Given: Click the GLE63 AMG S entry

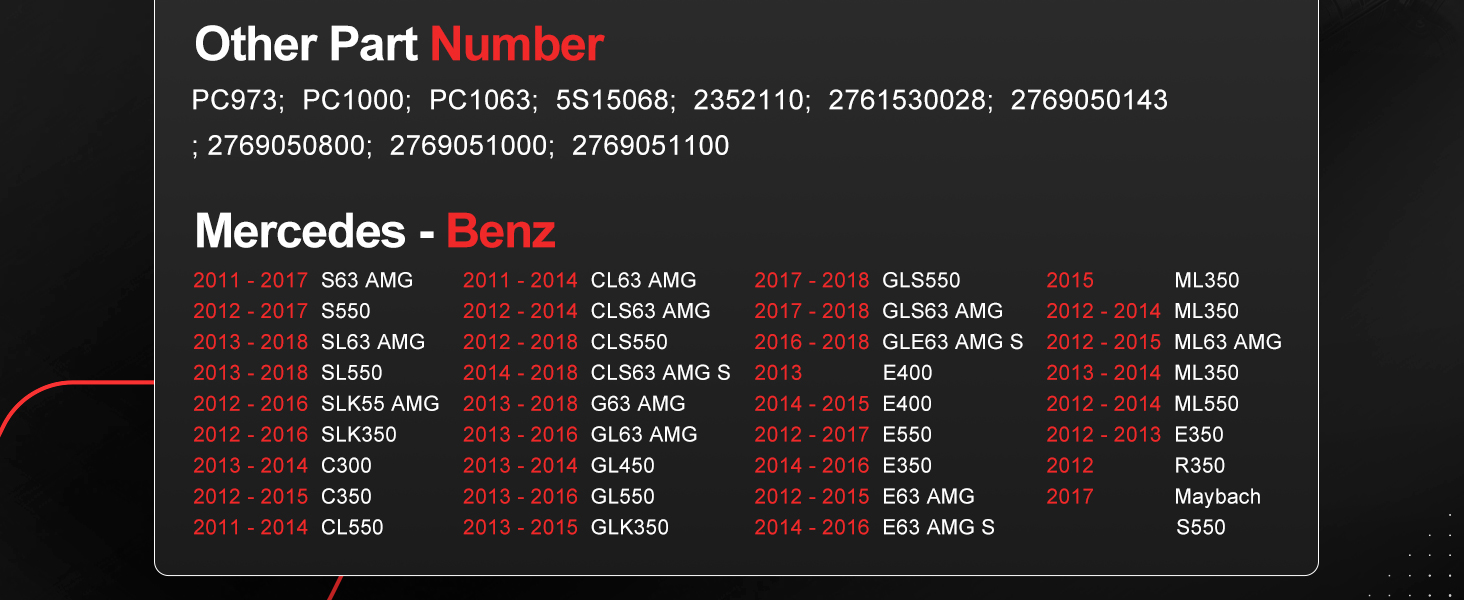Looking at the screenshot, I should (x=953, y=342).
